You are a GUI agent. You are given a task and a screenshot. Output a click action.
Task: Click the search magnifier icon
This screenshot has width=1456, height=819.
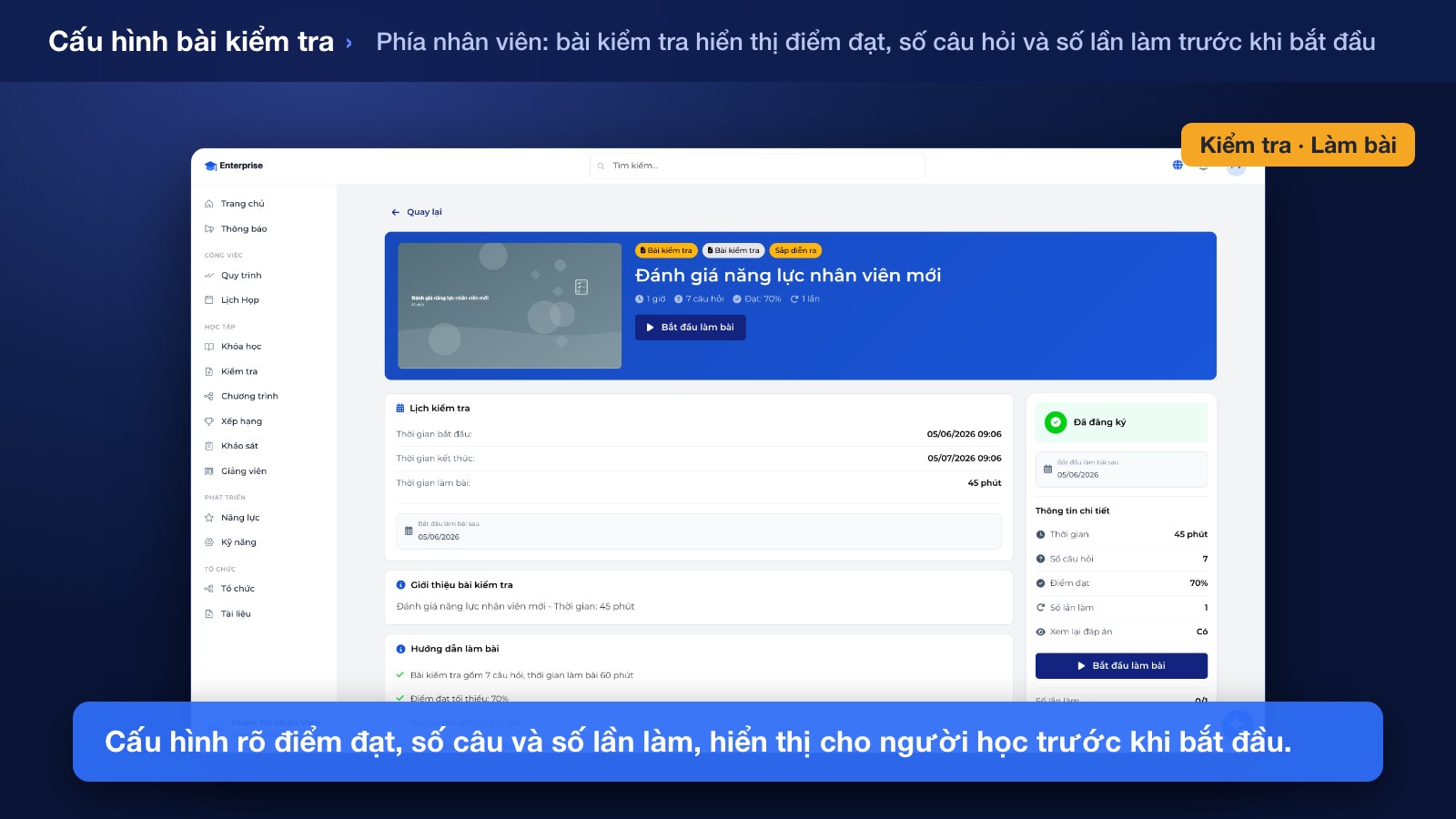pyautogui.click(x=602, y=166)
